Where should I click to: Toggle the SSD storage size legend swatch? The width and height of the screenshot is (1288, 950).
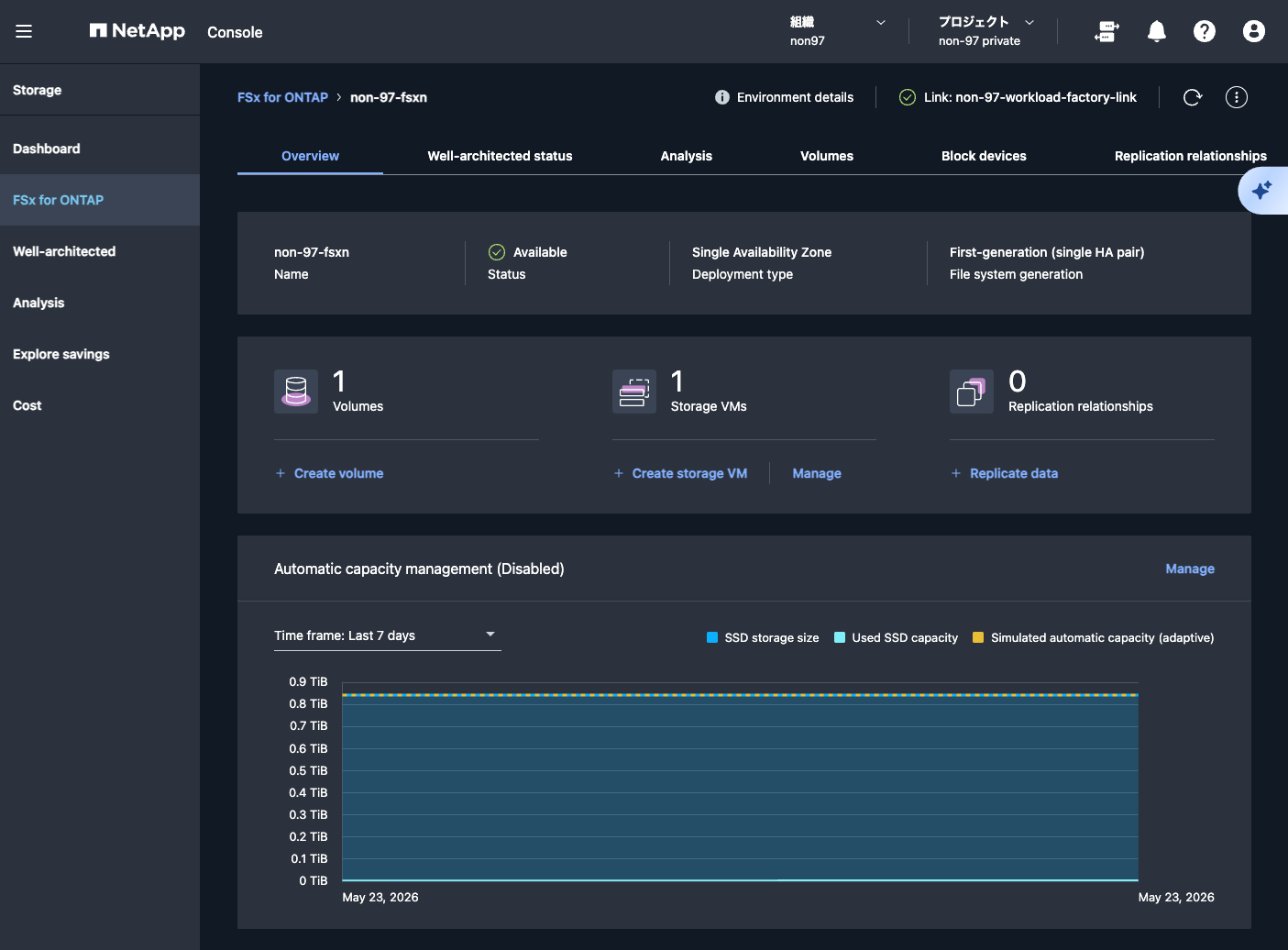[x=712, y=637]
